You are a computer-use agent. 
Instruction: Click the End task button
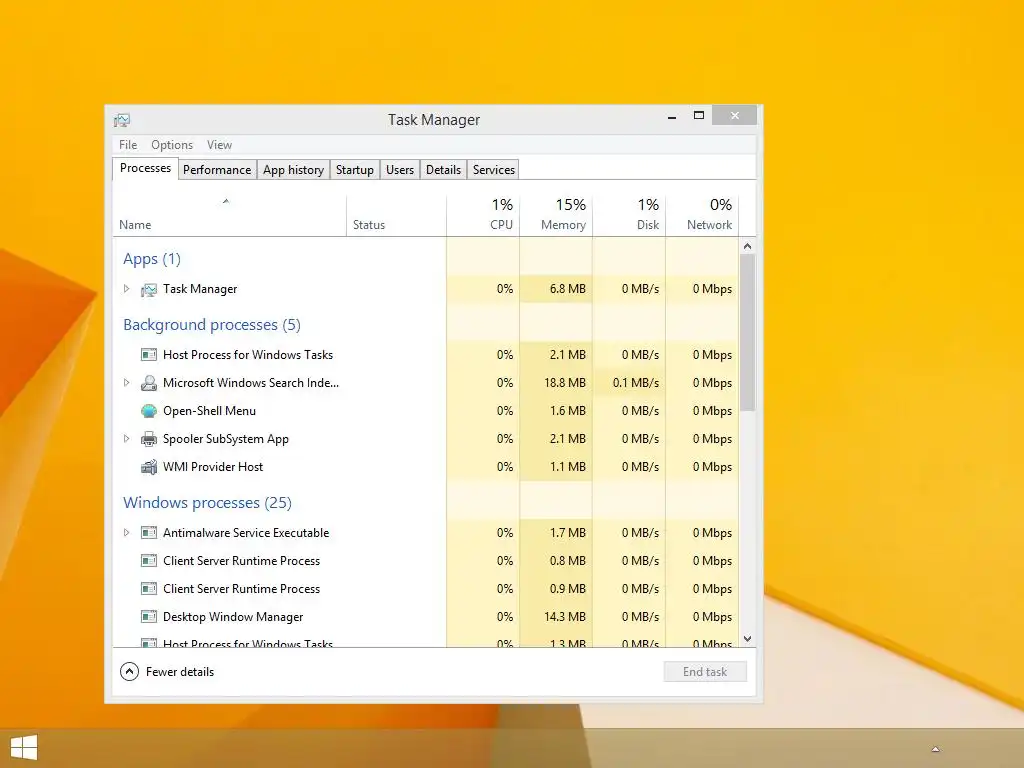click(x=705, y=672)
